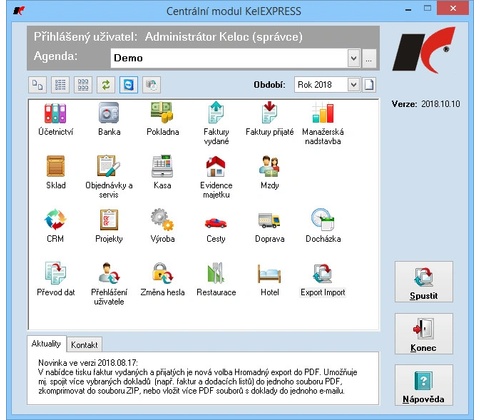
Task: Select Evidence majetku icon
Action: point(216,177)
